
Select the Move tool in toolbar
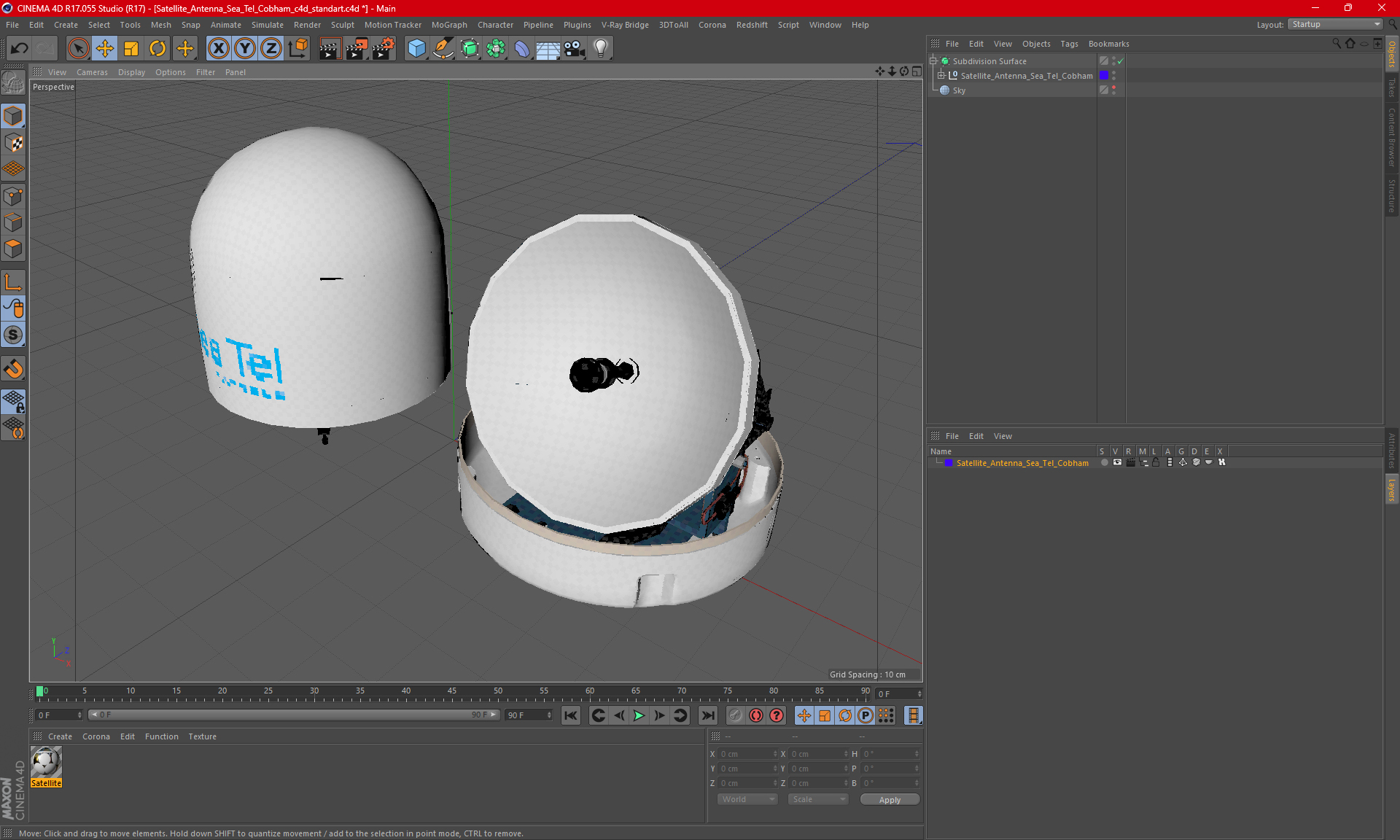click(105, 49)
